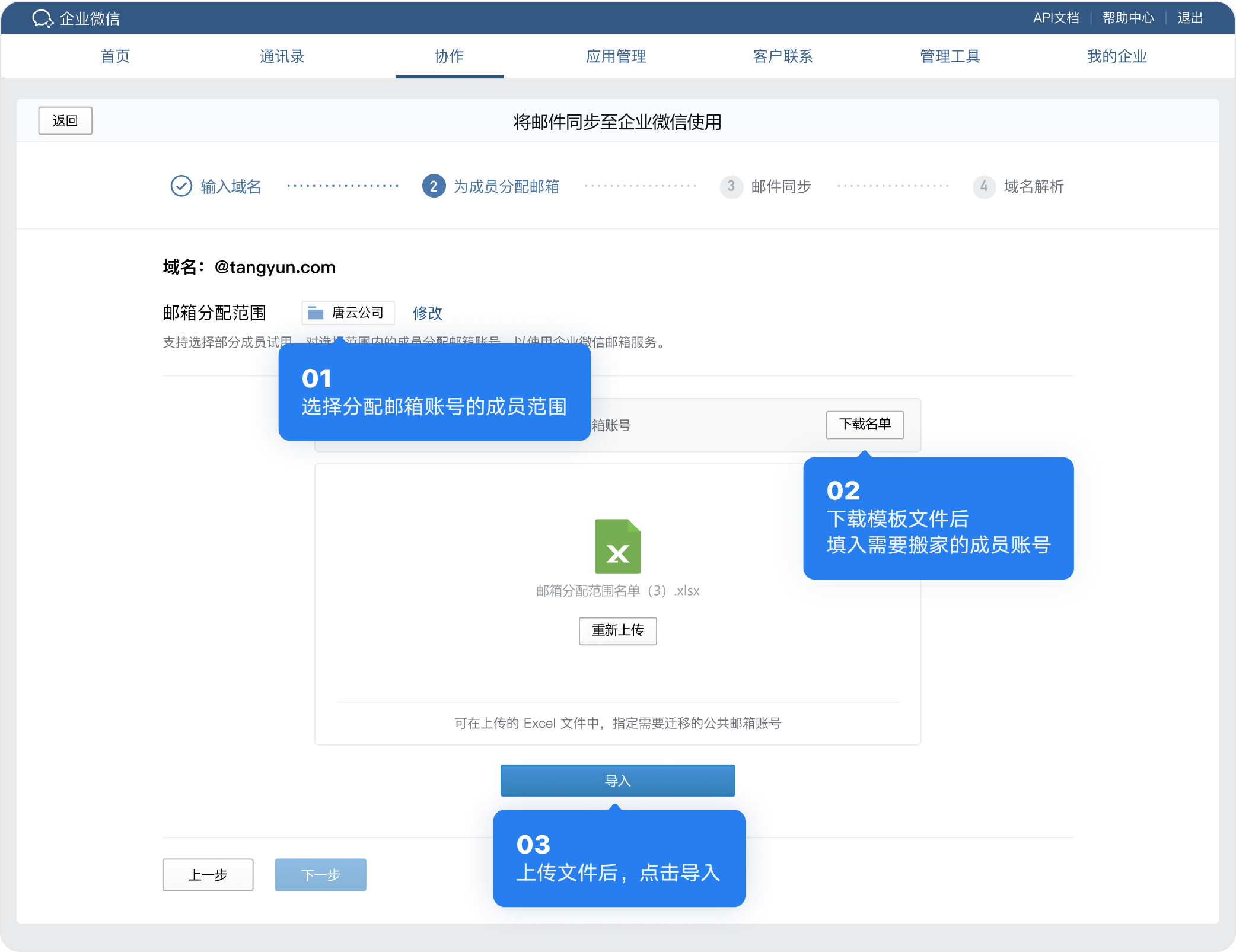Go to 客户联系 section

coord(782,56)
